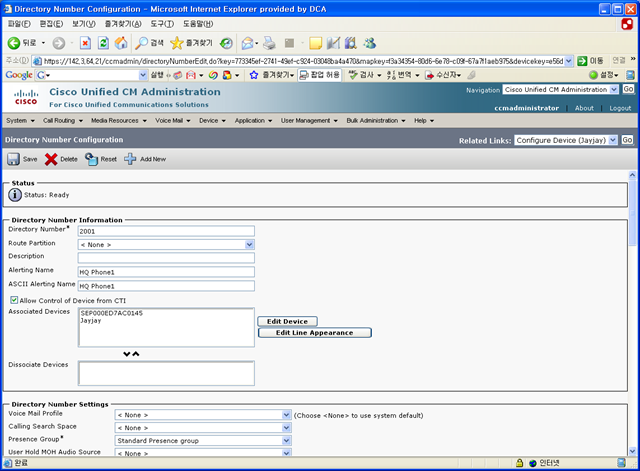The width and height of the screenshot is (640, 471).
Task: Click the Dissociate Devices list box
Action: (x=166, y=373)
